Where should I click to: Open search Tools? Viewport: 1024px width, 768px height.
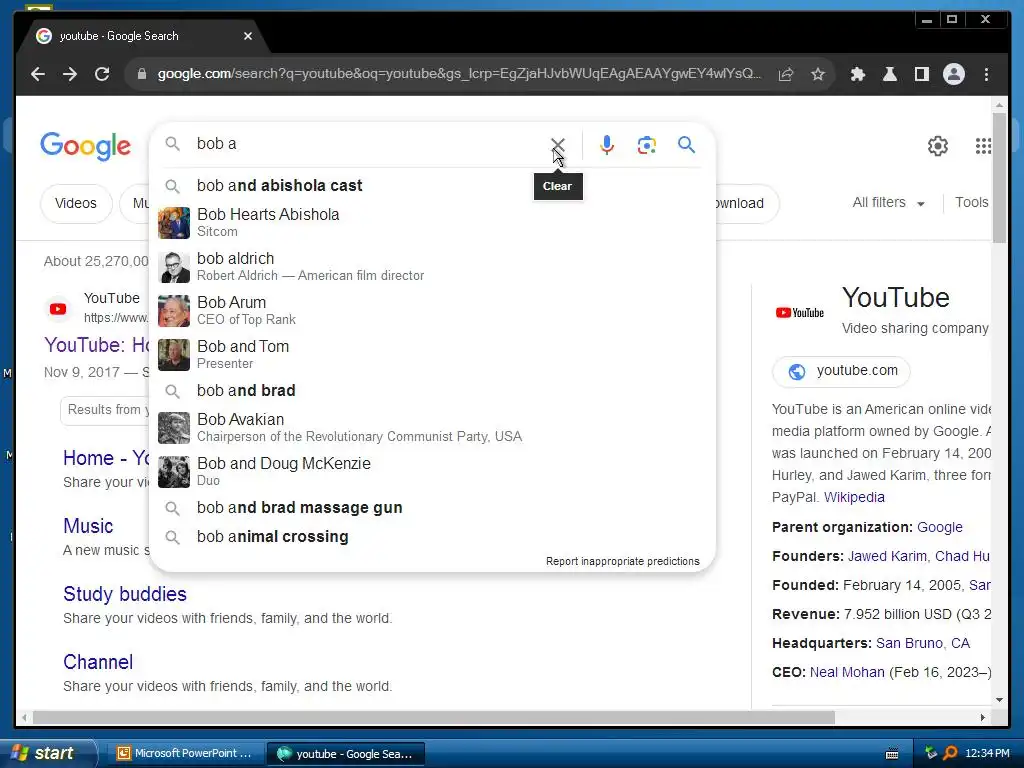[x=971, y=202]
